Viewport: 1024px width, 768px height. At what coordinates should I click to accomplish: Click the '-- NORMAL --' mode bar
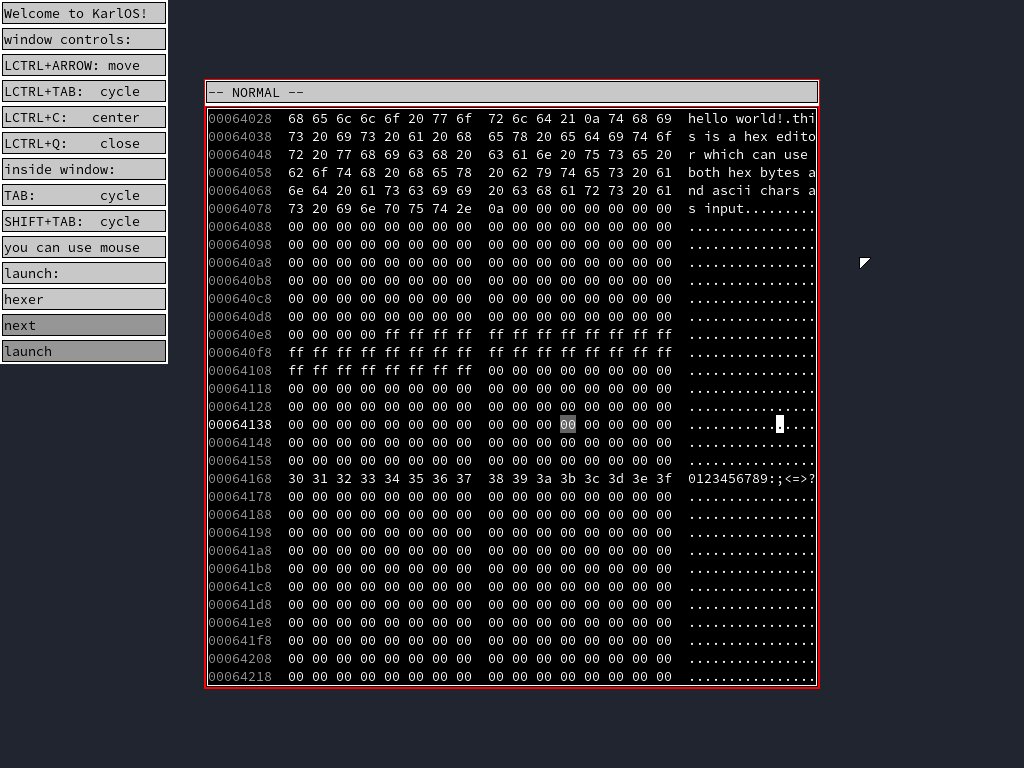512,92
